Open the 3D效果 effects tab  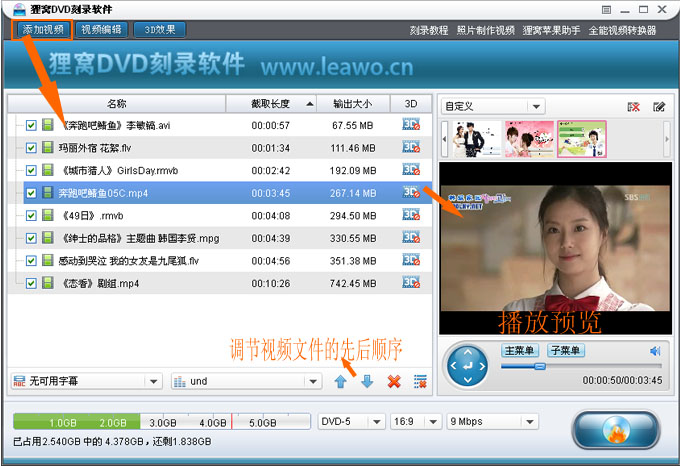point(158,30)
